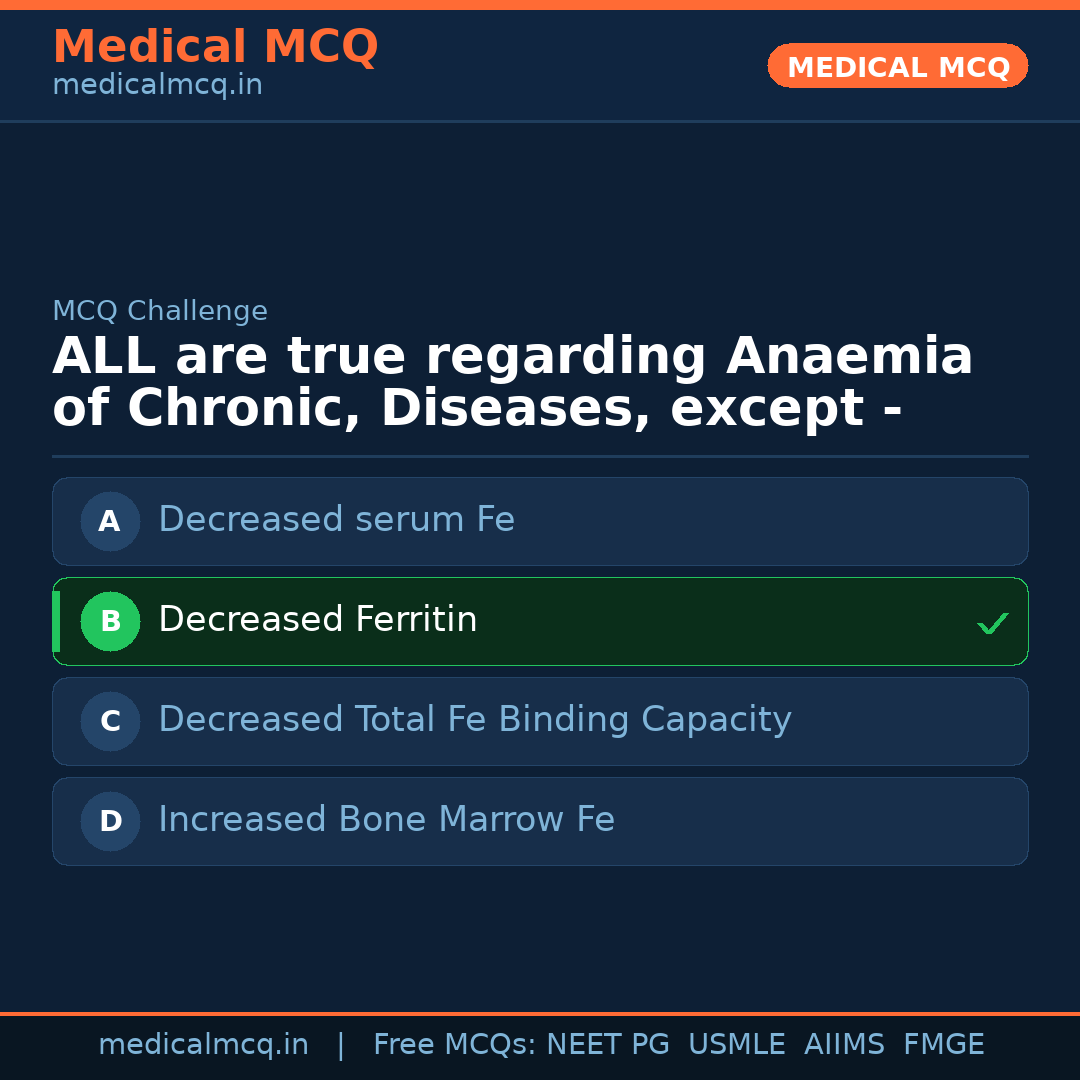Select the "Increased Bone Marrow Fe" answer text

[386, 820]
